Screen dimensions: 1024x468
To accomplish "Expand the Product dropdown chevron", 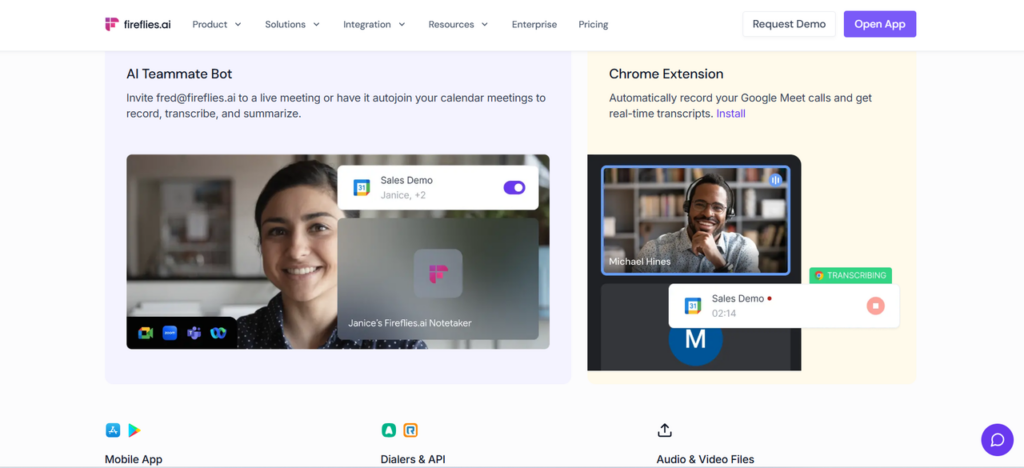I will [x=238, y=24].
